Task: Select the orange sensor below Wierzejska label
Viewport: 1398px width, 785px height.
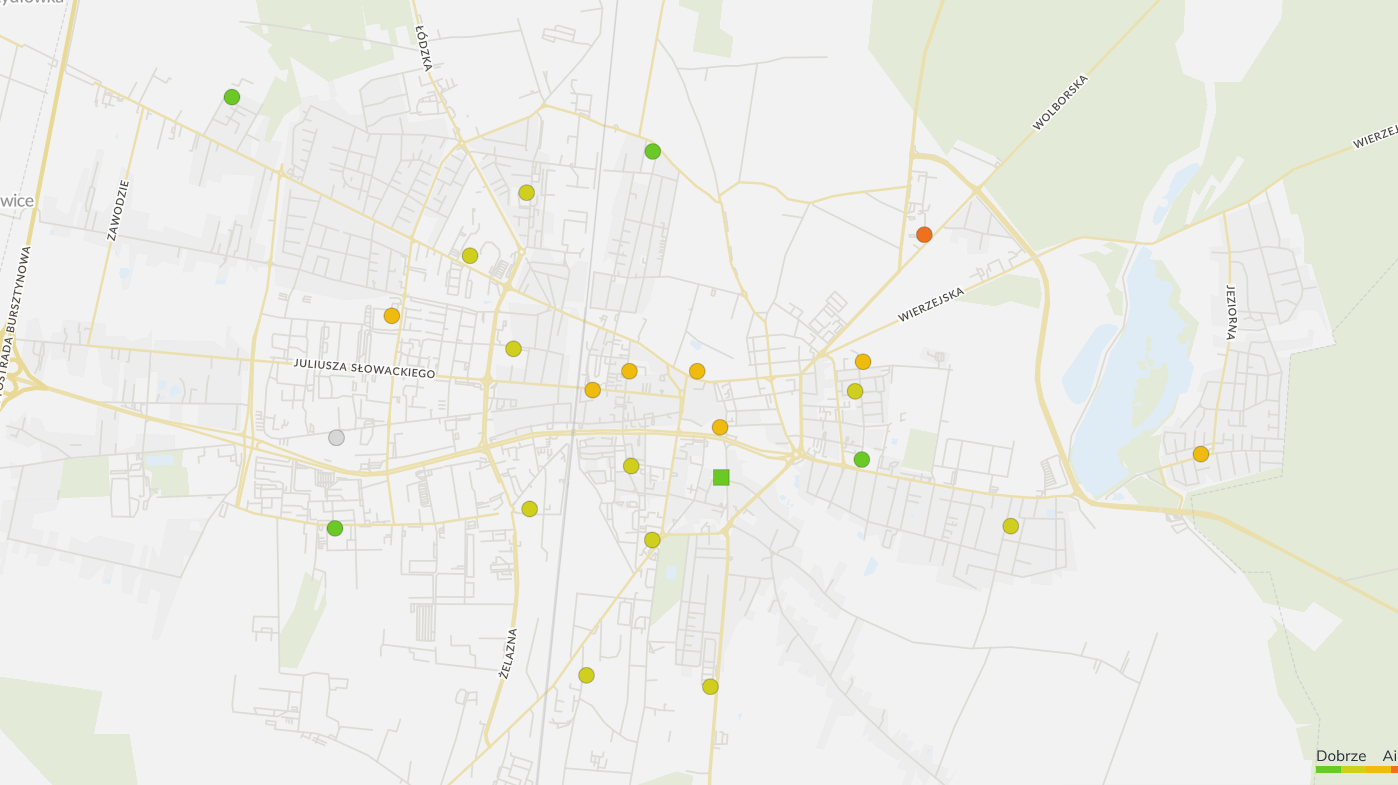Action: 863,361
